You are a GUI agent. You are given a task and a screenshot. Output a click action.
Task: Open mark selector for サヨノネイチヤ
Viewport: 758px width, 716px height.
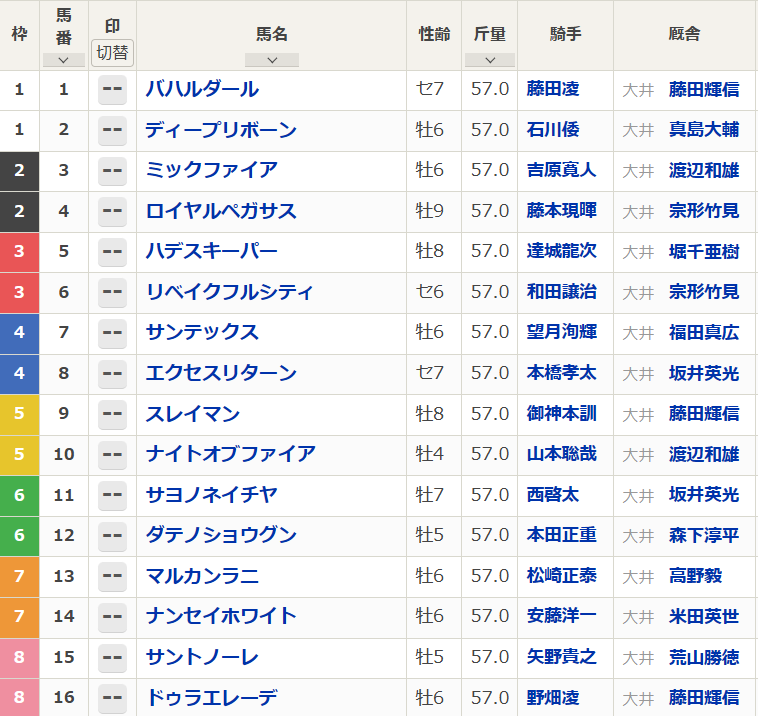pos(112,495)
